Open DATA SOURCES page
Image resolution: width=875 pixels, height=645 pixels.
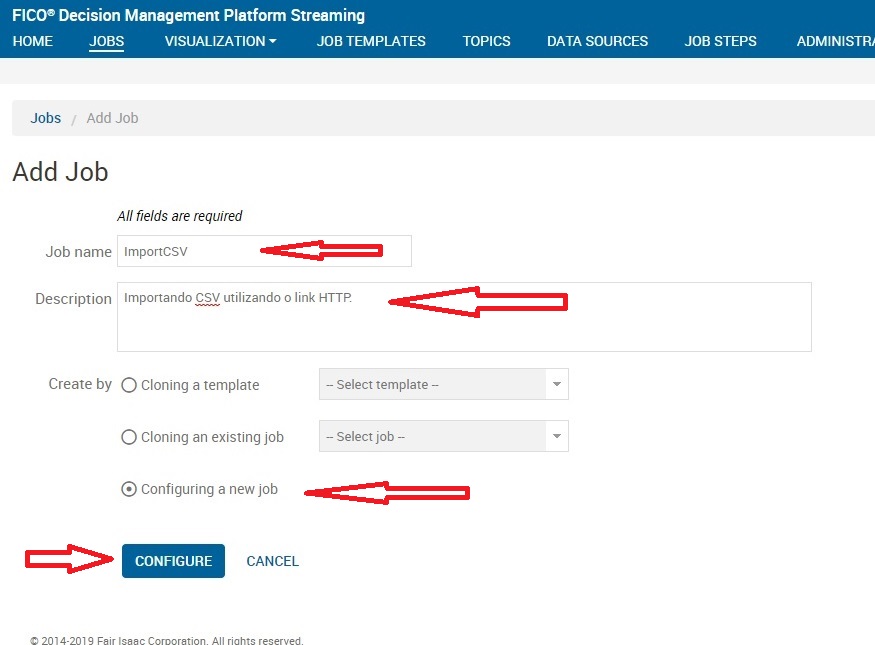click(597, 41)
